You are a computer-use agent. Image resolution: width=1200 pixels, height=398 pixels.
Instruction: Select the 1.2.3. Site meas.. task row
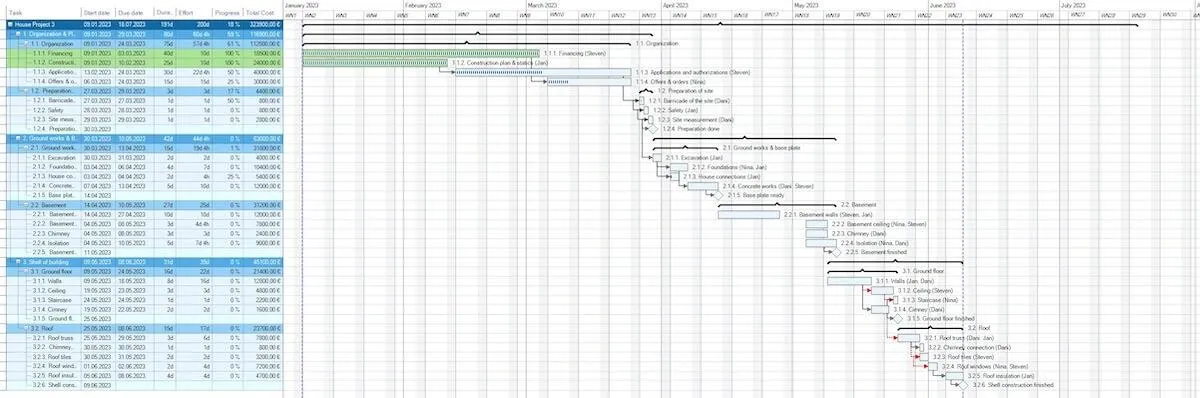(x=143, y=119)
